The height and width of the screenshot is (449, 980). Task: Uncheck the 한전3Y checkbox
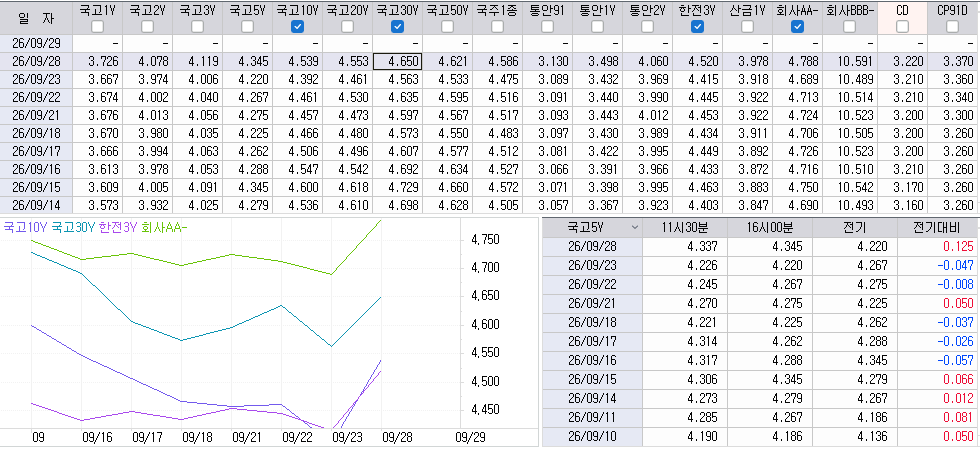698,26
